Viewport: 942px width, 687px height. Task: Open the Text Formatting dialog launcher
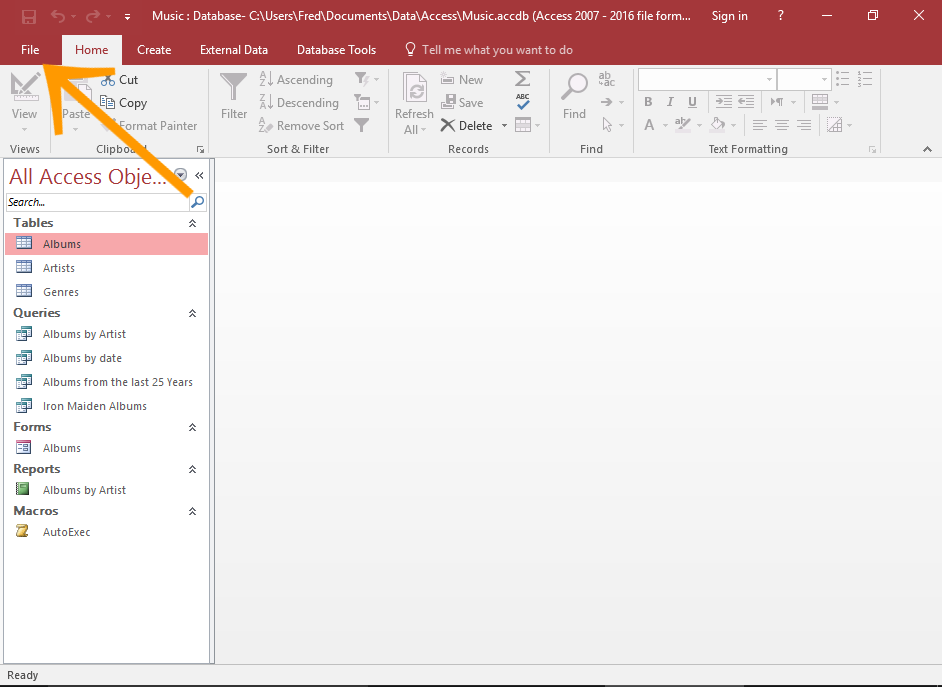click(872, 150)
